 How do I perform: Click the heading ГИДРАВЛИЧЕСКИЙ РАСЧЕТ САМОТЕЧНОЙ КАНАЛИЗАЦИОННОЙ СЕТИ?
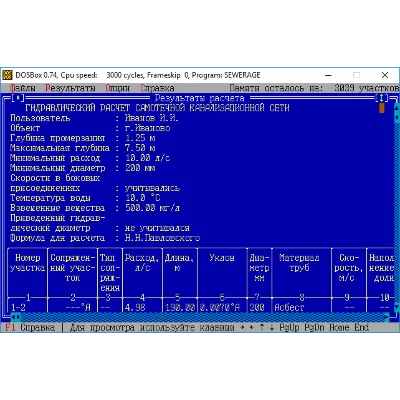coord(157,108)
